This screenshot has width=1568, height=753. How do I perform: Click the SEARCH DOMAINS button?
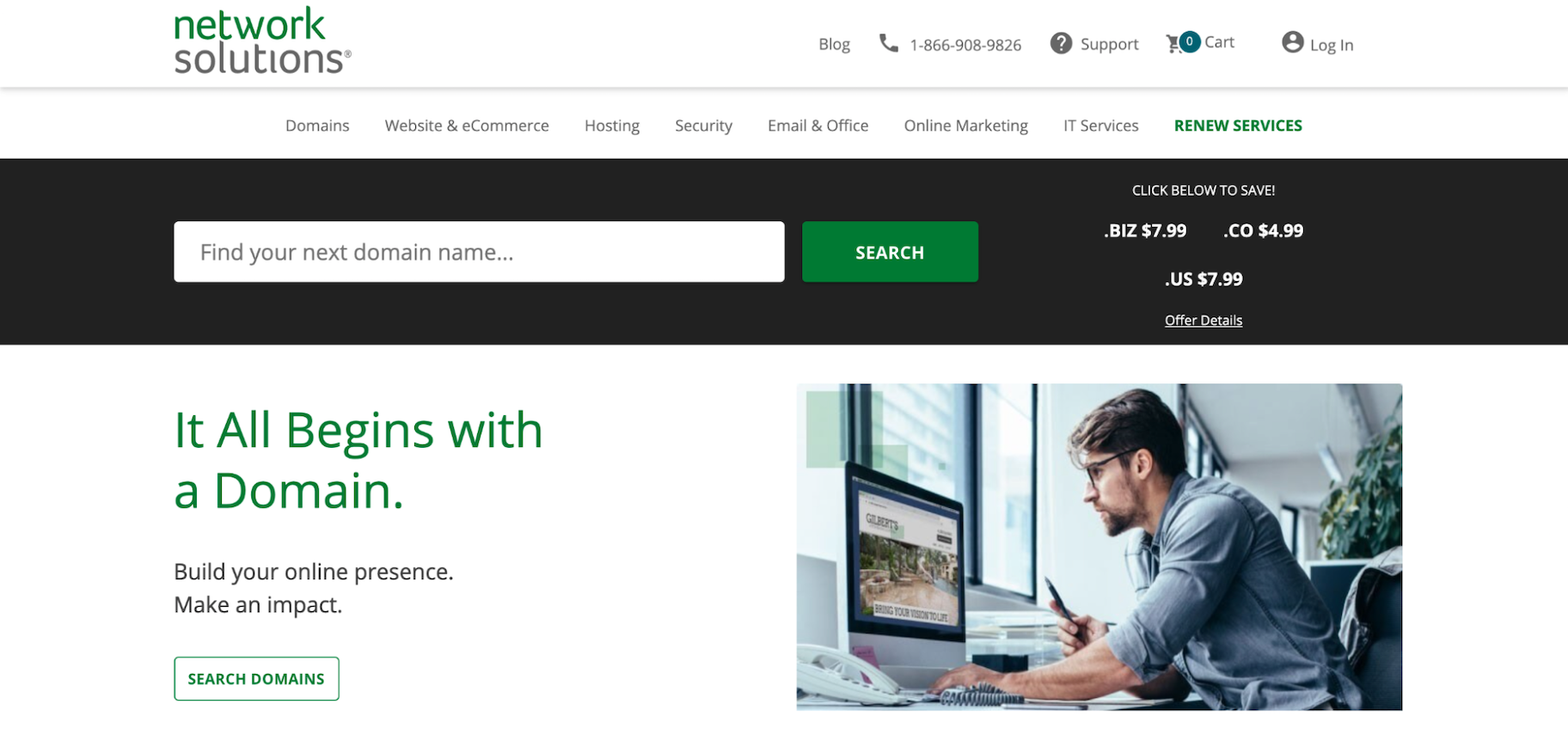(x=256, y=678)
